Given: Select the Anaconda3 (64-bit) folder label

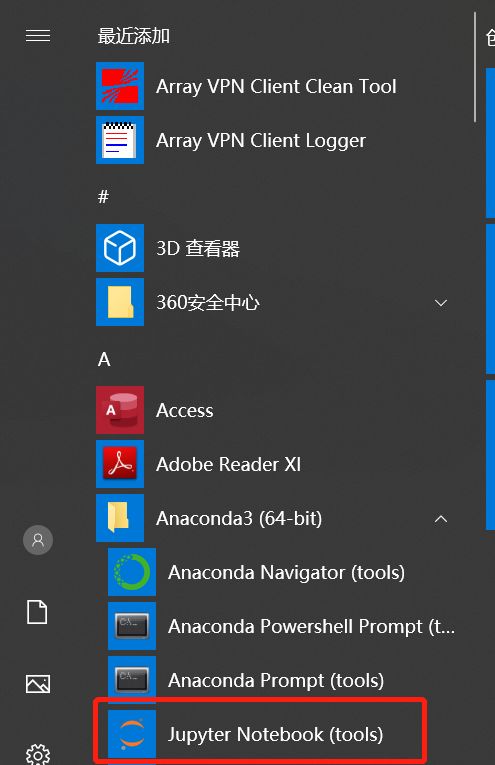Looking at the screenshot, I should pos(239,518).
